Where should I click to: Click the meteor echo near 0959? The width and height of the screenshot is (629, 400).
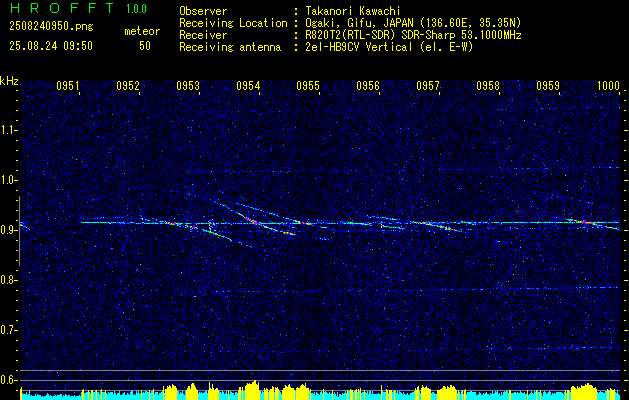pyautogui.click(x=584, y=221)
